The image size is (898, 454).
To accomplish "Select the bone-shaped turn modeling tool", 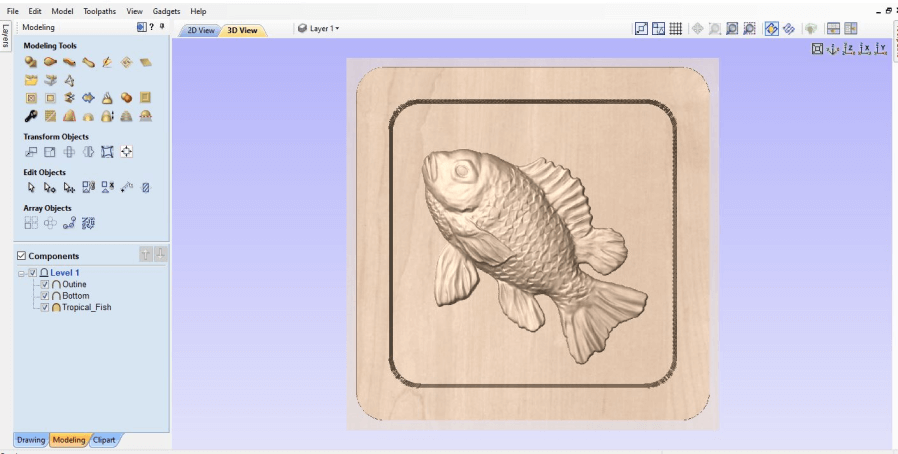I will coord(88,62).
